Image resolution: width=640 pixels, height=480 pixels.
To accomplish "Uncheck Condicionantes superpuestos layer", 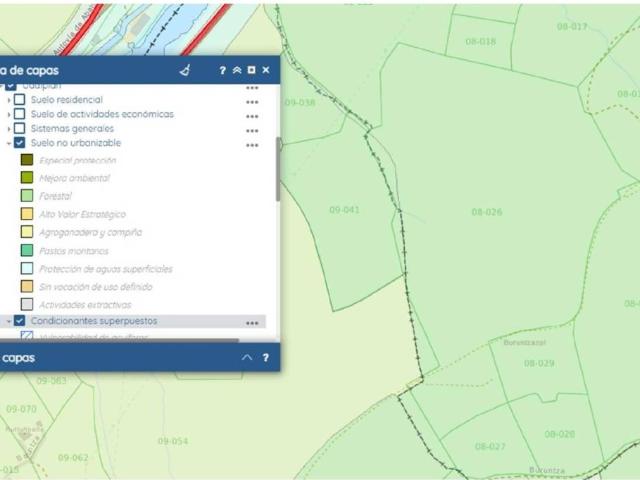I will [x=20, y=320].
